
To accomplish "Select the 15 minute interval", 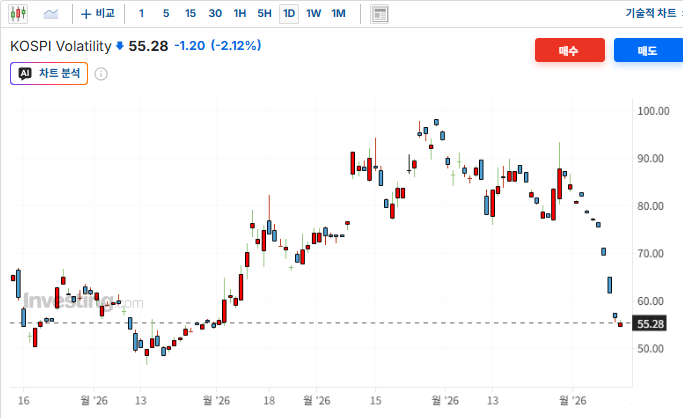I will [x=190, y=13].
